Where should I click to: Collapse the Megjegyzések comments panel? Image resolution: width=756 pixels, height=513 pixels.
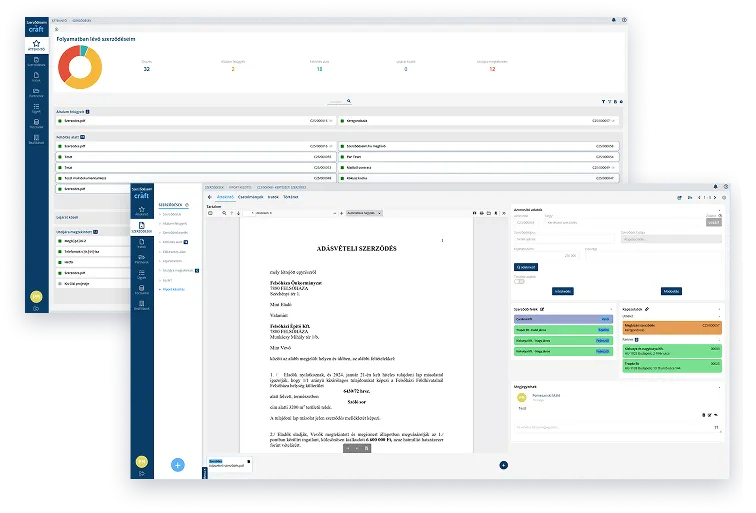point(719,385)
